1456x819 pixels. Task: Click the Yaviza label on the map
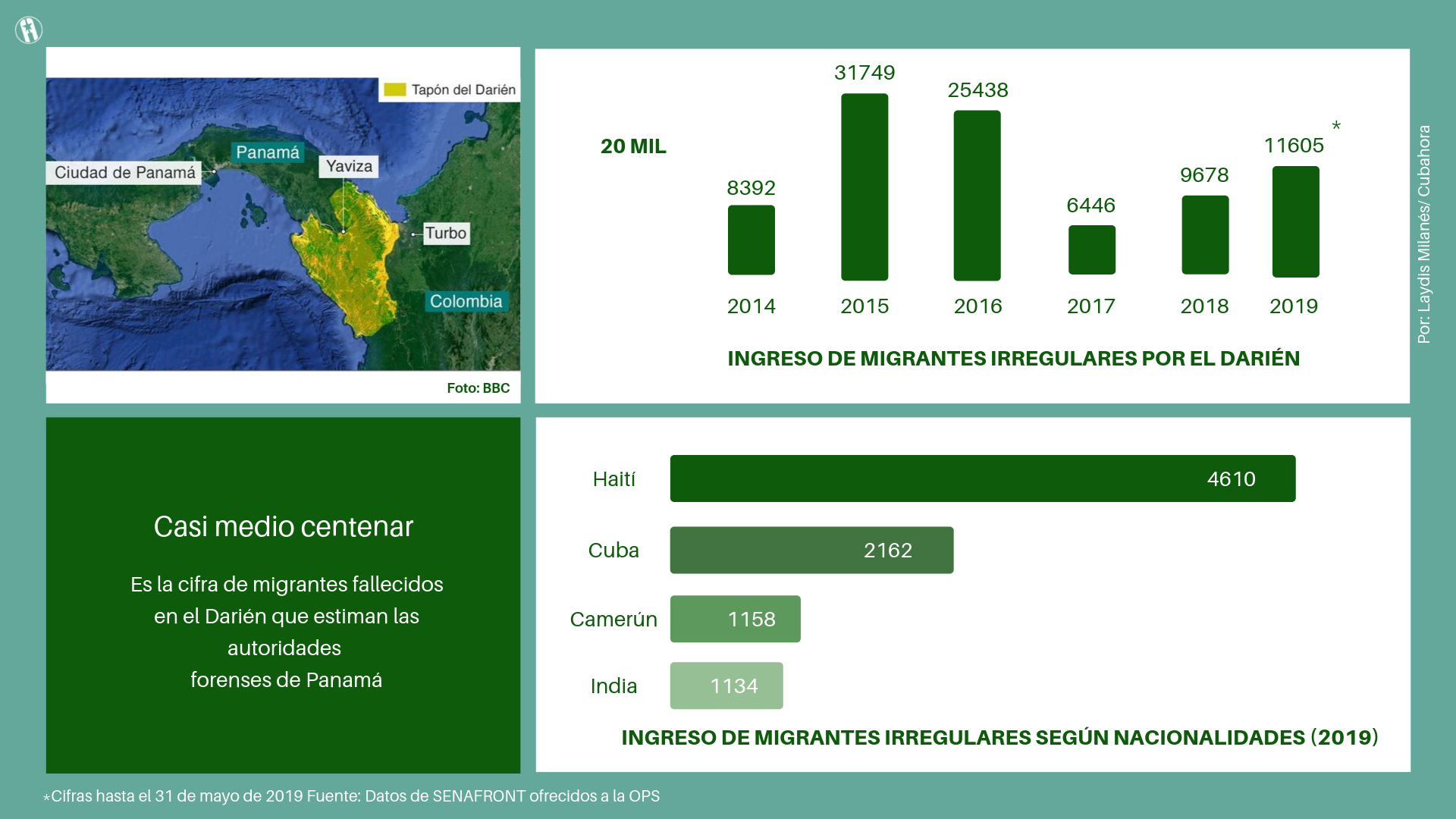[x=350, y=166]
